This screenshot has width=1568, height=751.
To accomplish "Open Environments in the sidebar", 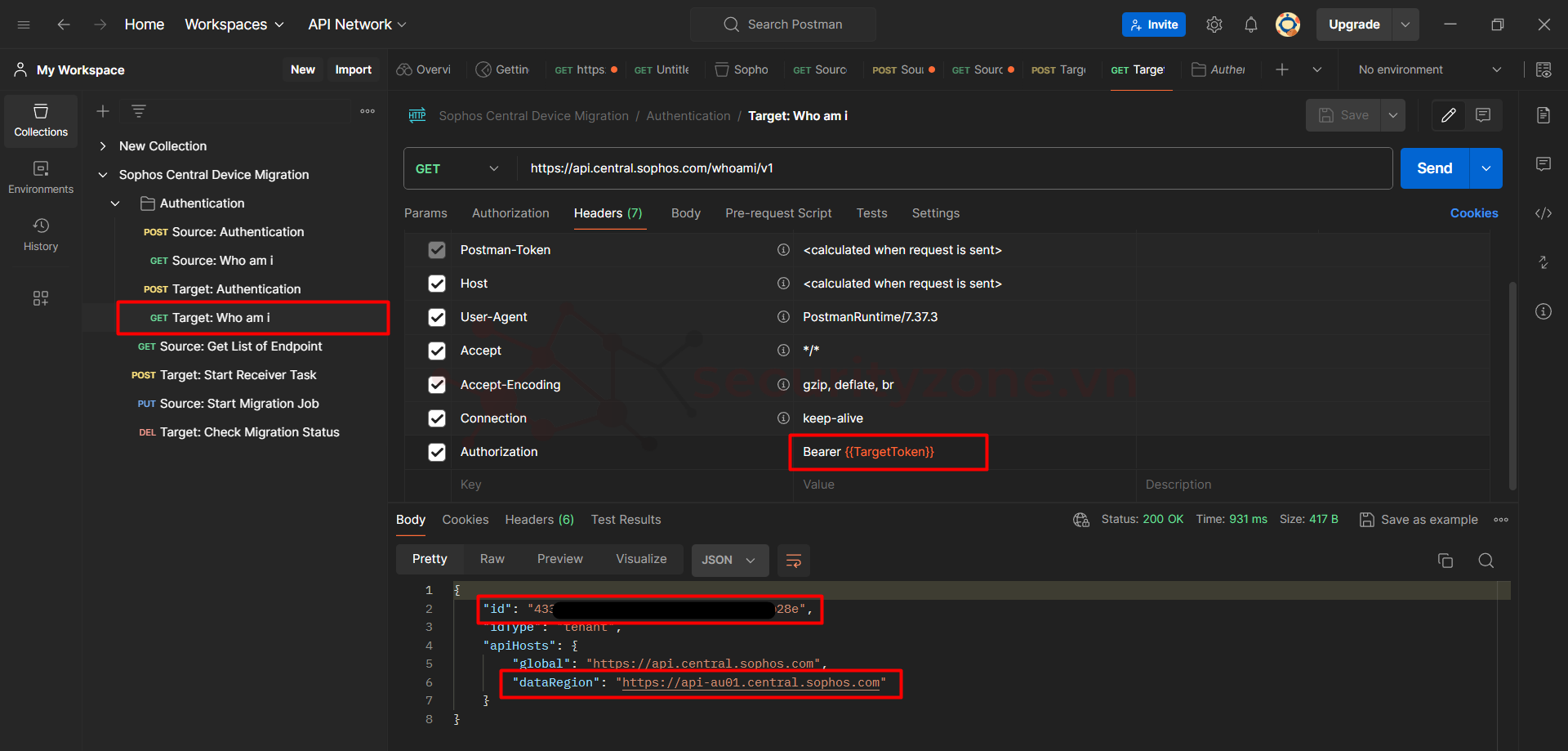I will [41, 178].
